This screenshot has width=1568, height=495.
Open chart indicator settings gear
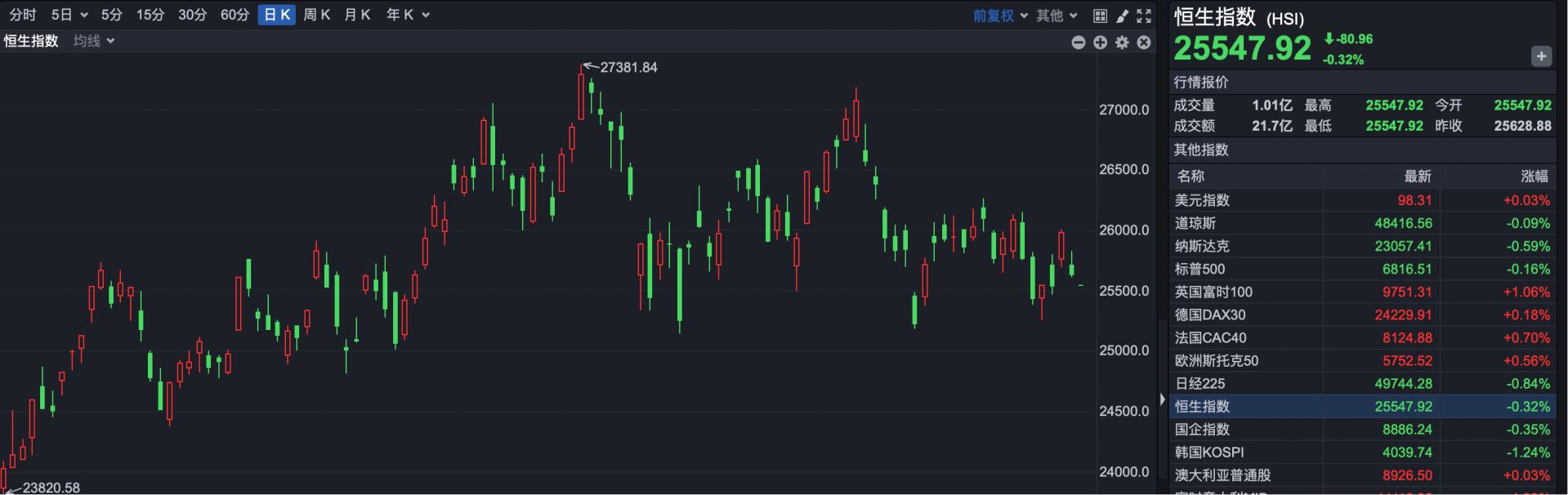point(1122,42)
